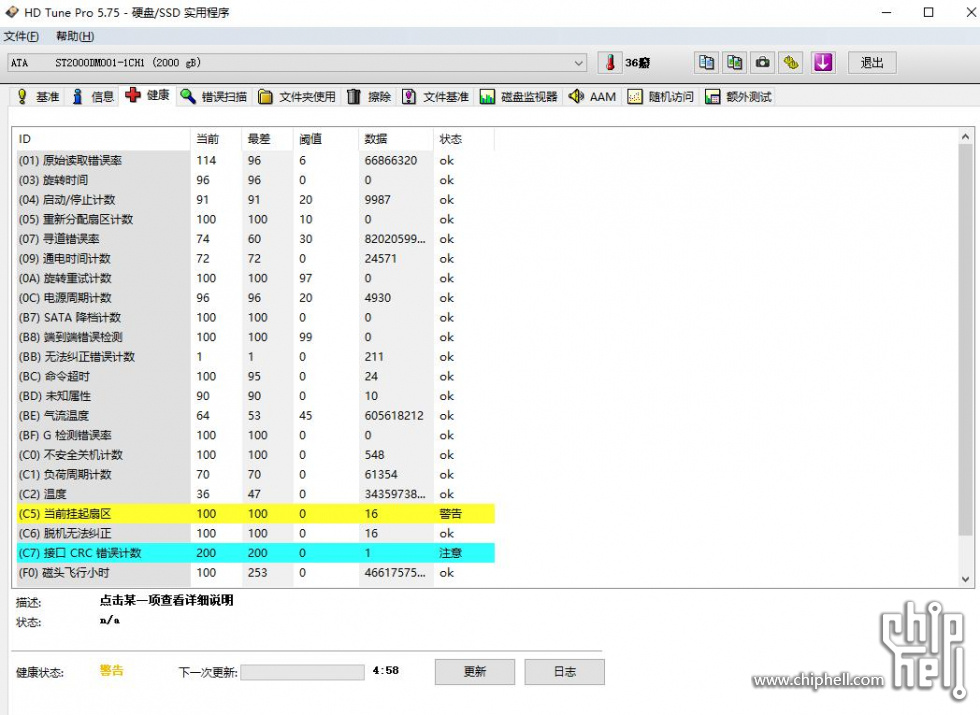The height and width of the screenshot is (715, 980).
Task: Click the 退出 exit button
Action: pyautogui.click(x=872, y=62)
